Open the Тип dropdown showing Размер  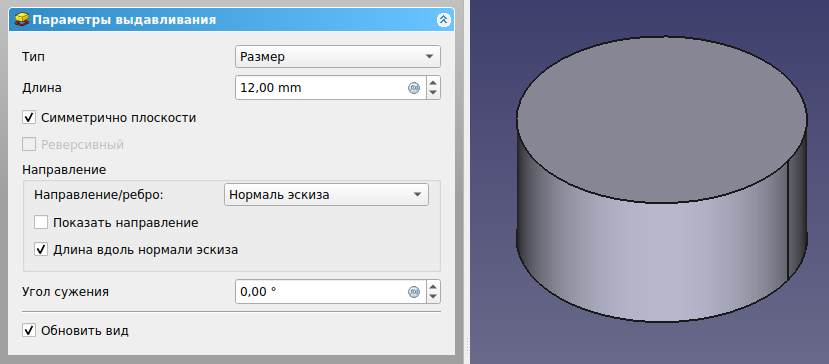(337, 57)
